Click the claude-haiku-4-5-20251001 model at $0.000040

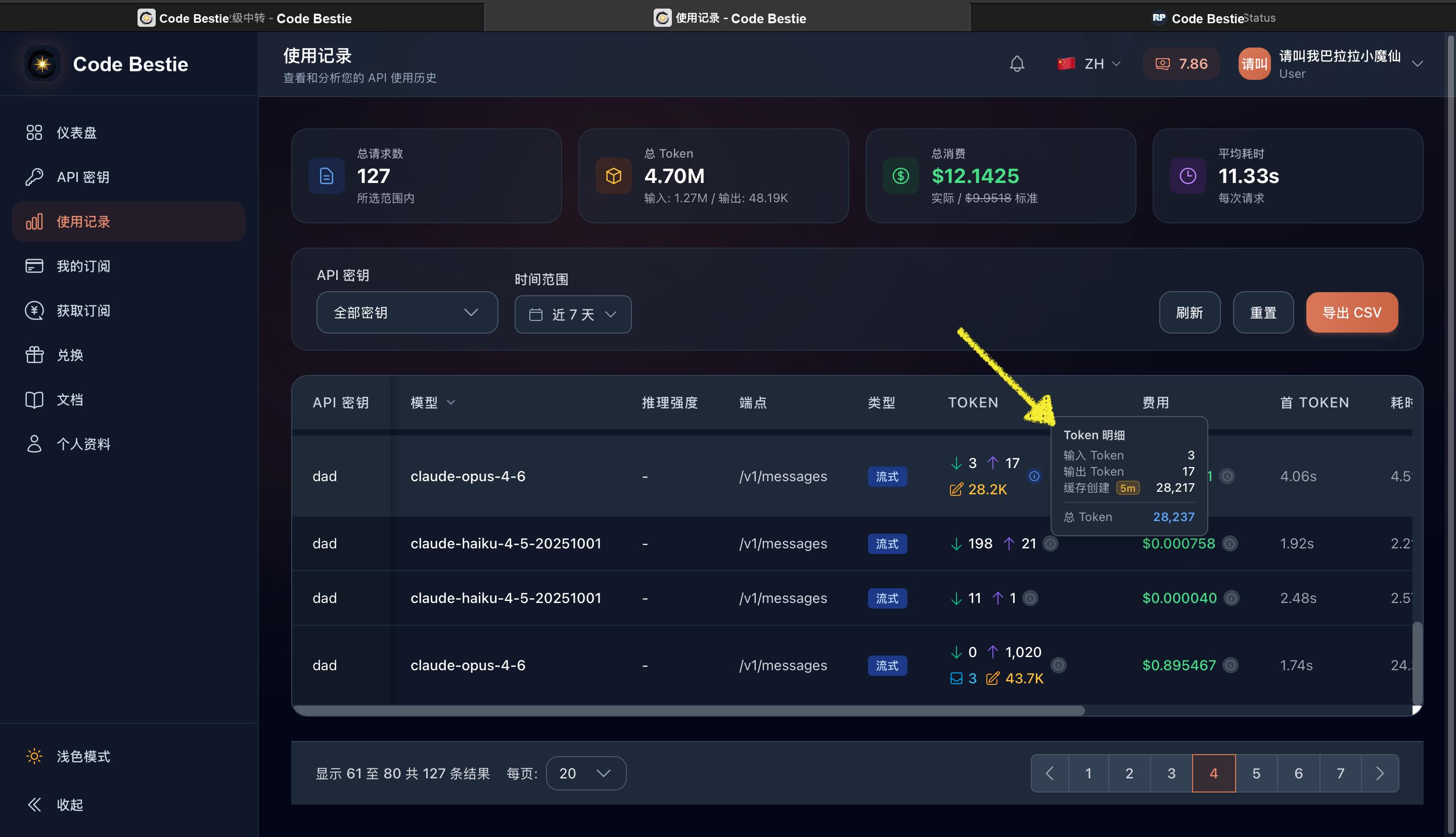pyautogui.click(x=506, y=598)
